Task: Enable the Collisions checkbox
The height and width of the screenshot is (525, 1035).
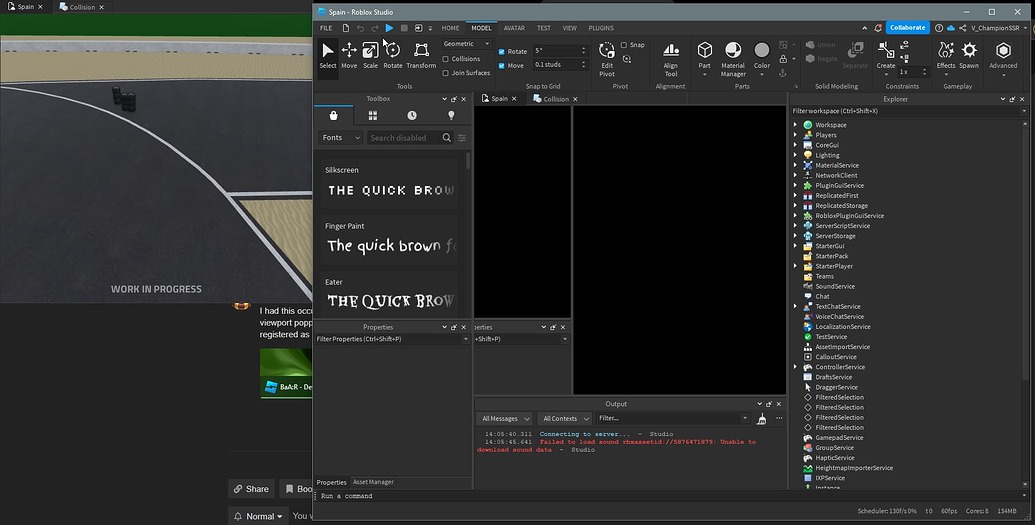Action: click(446, 59)
